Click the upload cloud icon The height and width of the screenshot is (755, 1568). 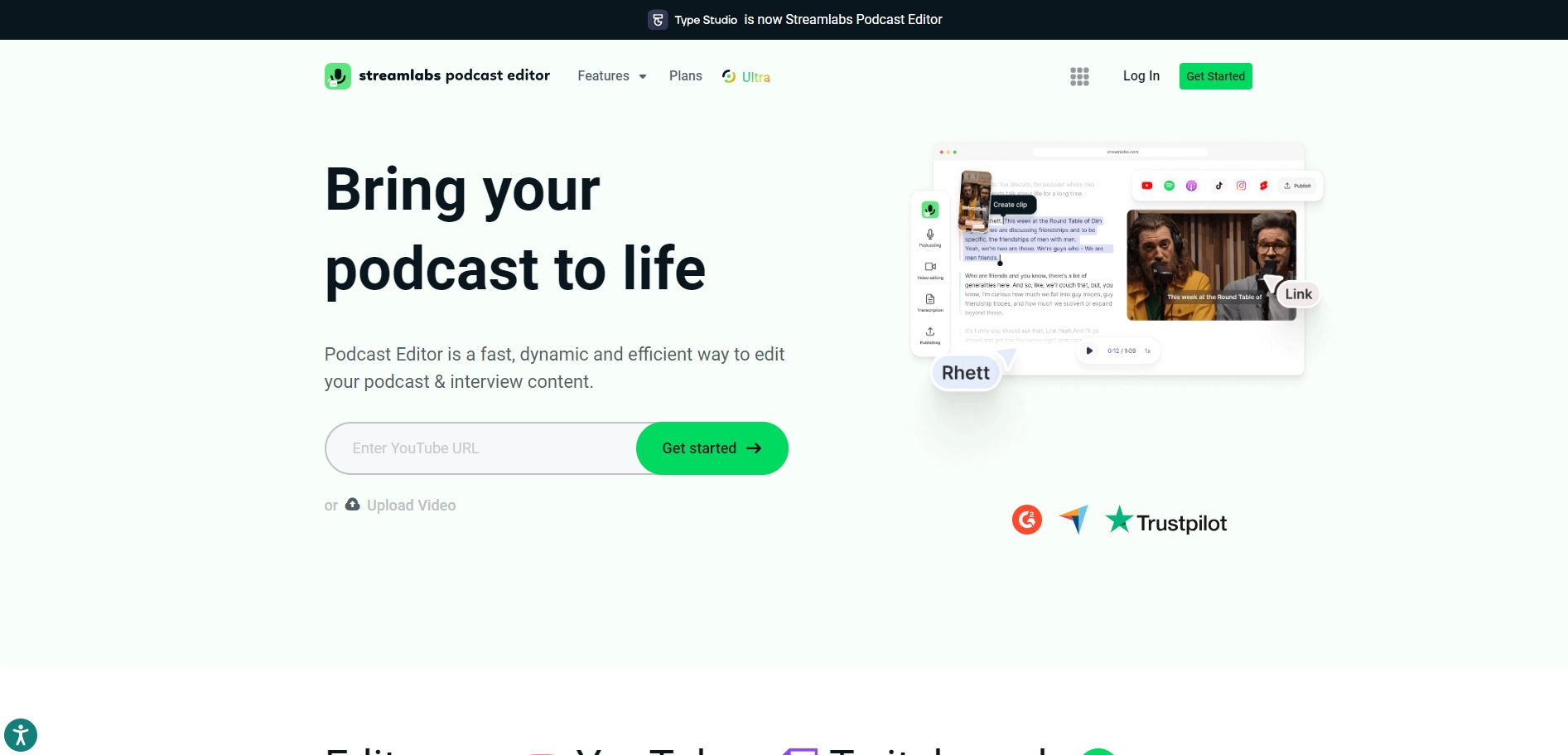pyautogui.click(x=352, y=505)
